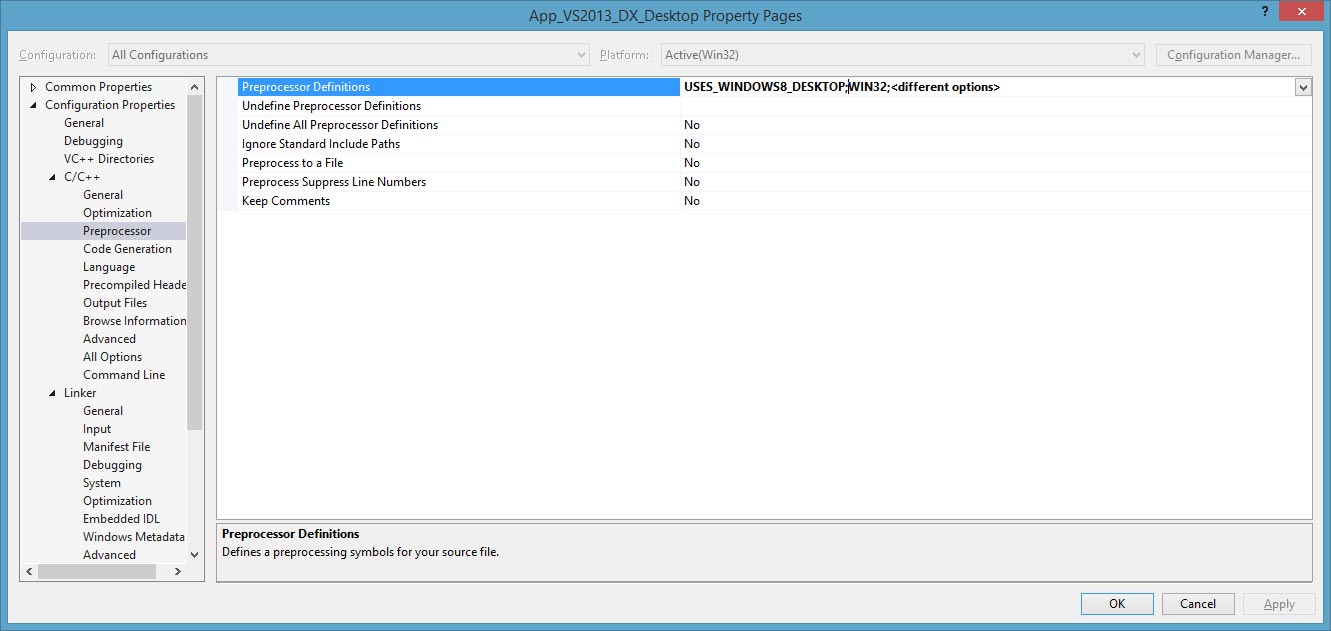Select Advanced under the C/C++ node
The width and height of the screenshot is (1331, 631).
[x=109, y=339]
